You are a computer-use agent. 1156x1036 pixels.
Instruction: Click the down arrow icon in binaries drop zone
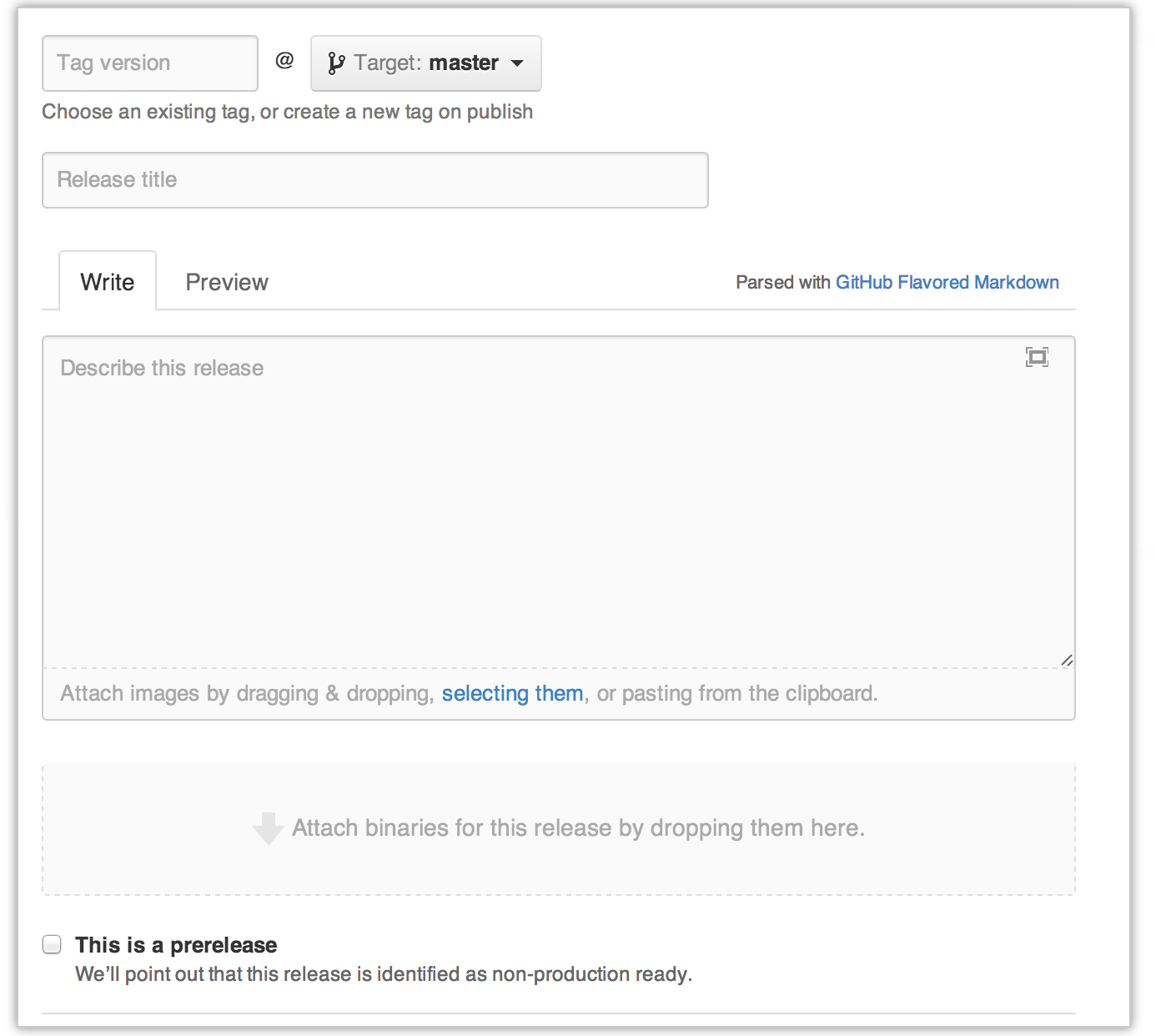pyautogui.click(x=269, y=828)
